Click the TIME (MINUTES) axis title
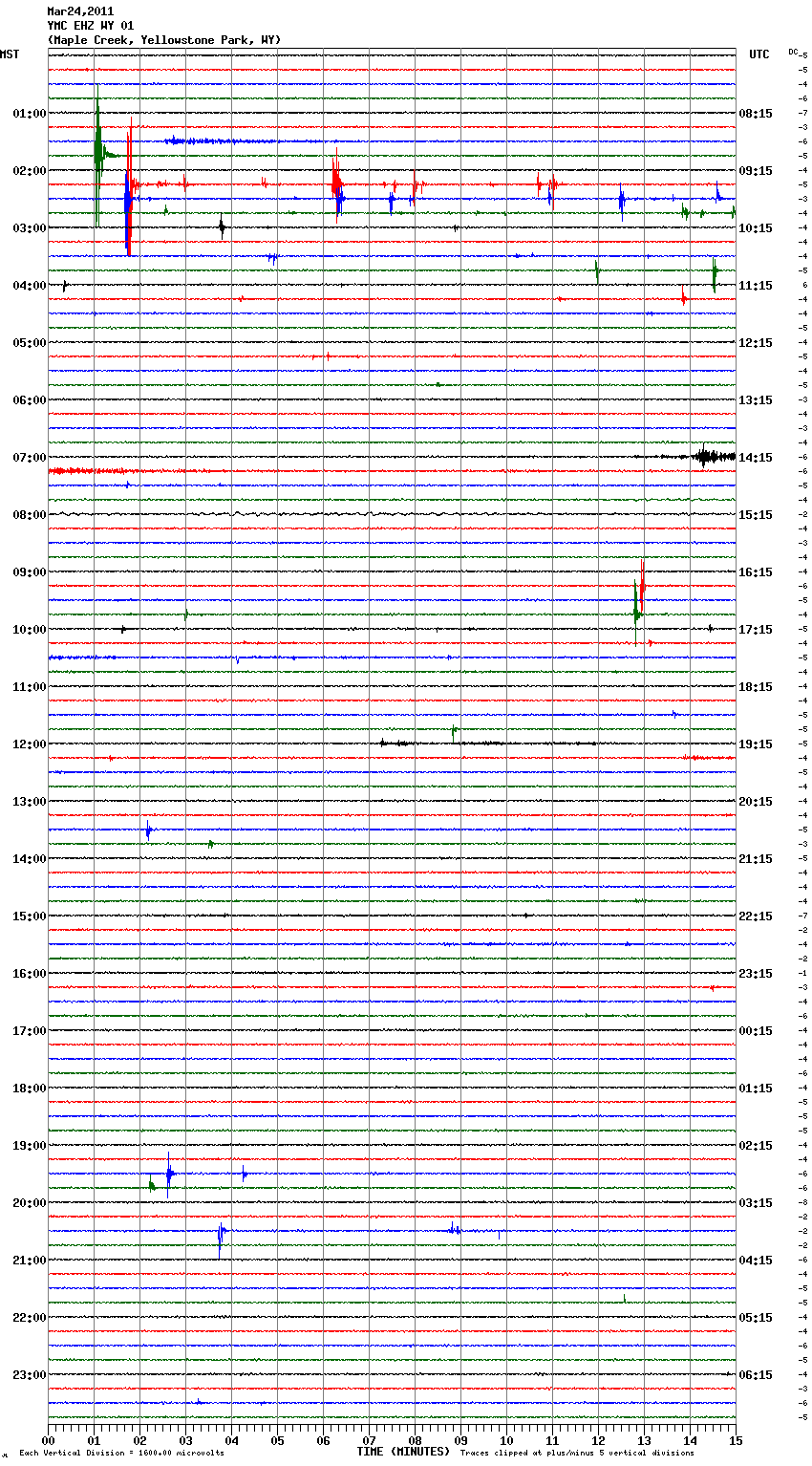Image resolution: width=812 pixels, height=1466 pixels. 403,1452
